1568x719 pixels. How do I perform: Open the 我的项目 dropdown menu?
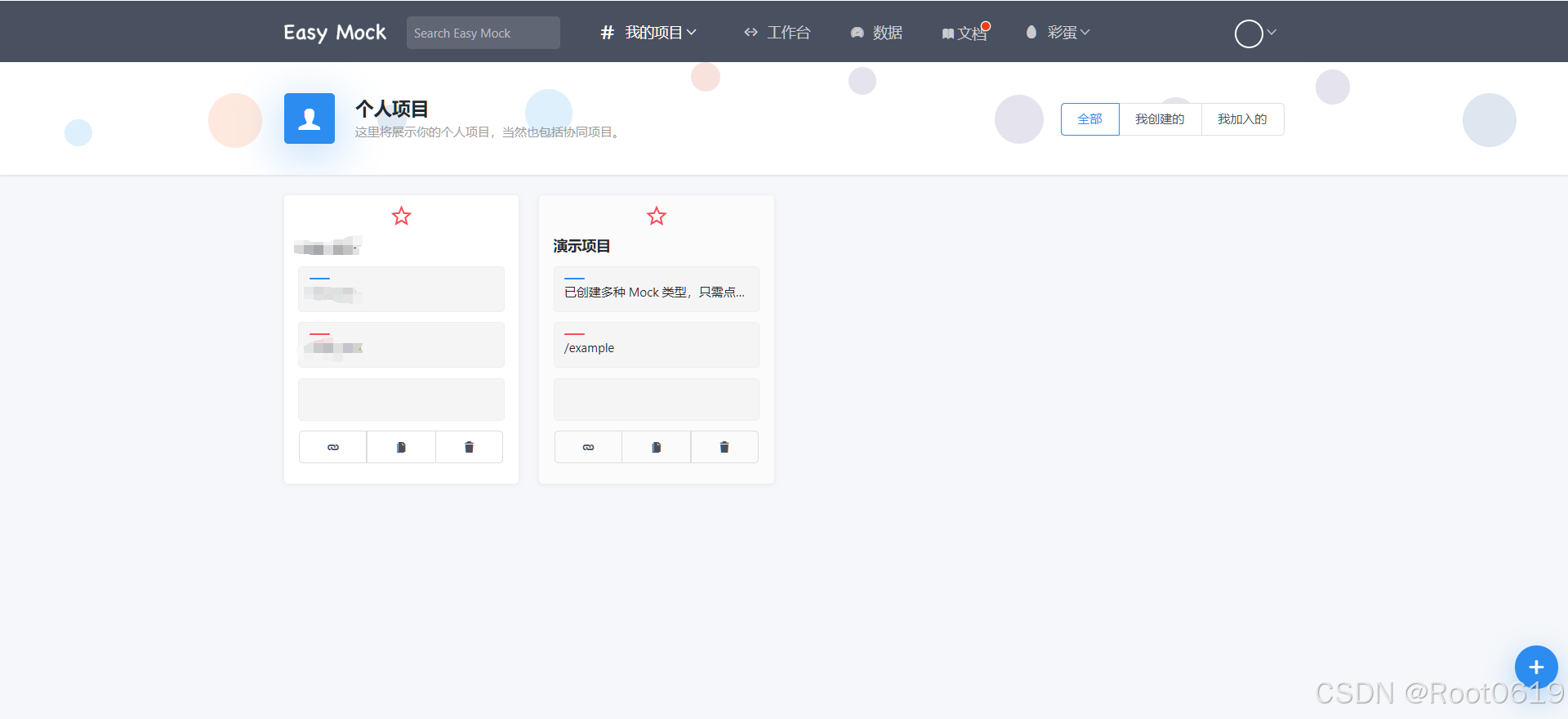tap(648, 33)
